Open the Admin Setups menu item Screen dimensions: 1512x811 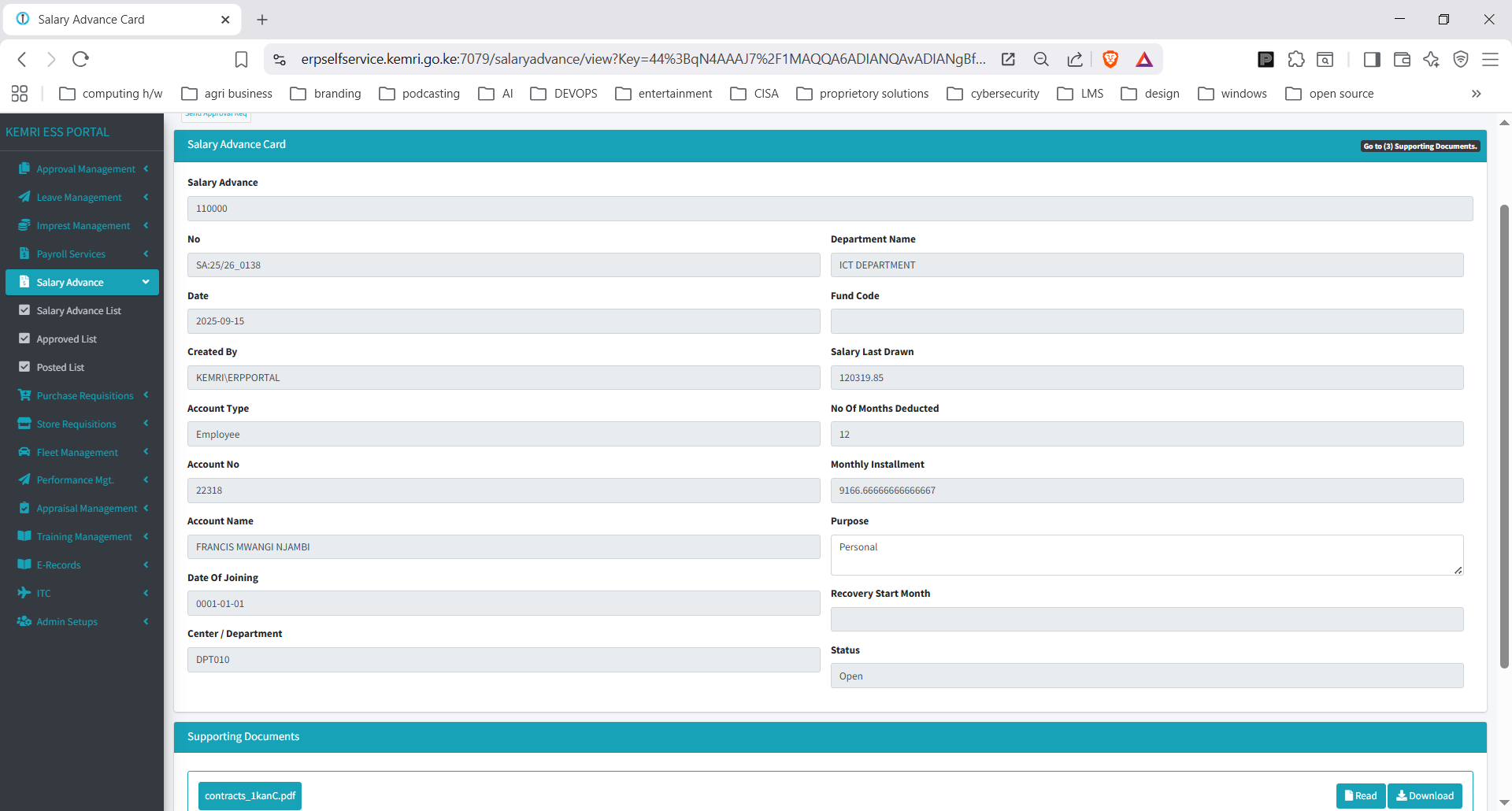pyautogui.click(x=67, y=622)
